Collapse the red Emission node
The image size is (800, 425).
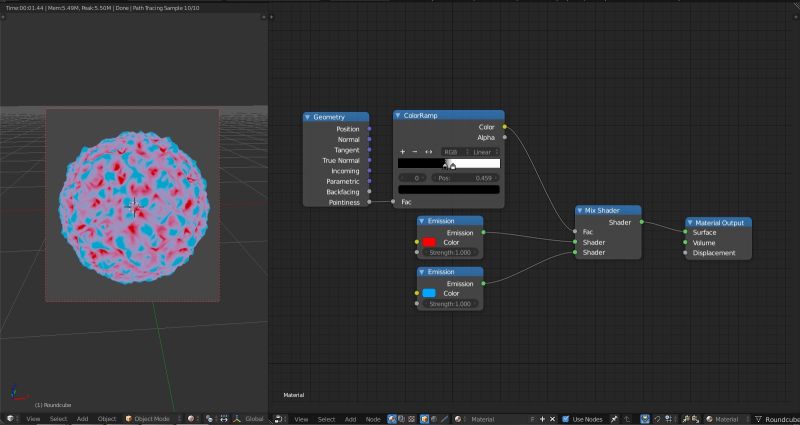pyautogui.click(x=422, y=221)
